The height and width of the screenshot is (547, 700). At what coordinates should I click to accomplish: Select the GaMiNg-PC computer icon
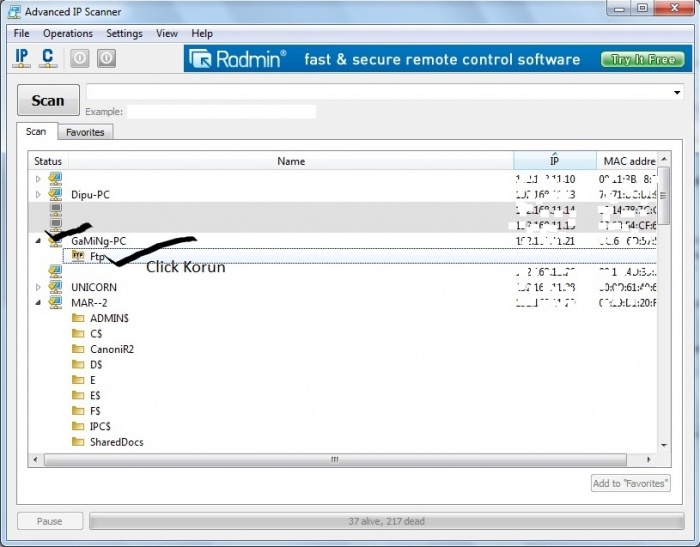tap(55, 241)
